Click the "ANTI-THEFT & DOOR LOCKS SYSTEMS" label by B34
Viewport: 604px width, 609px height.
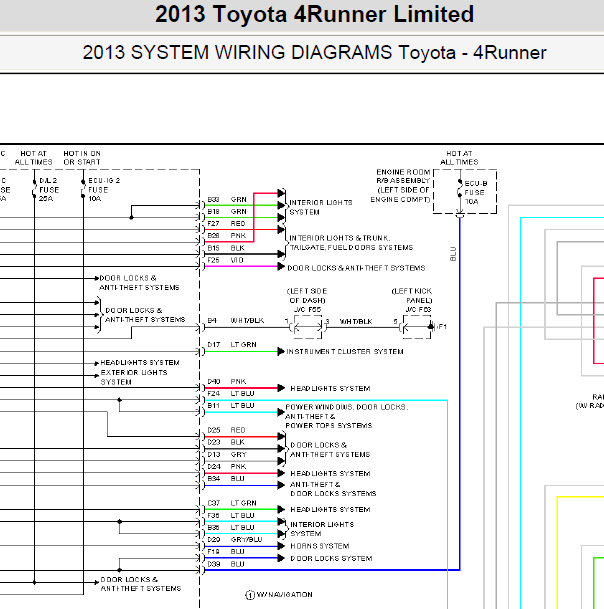[333, 489]
